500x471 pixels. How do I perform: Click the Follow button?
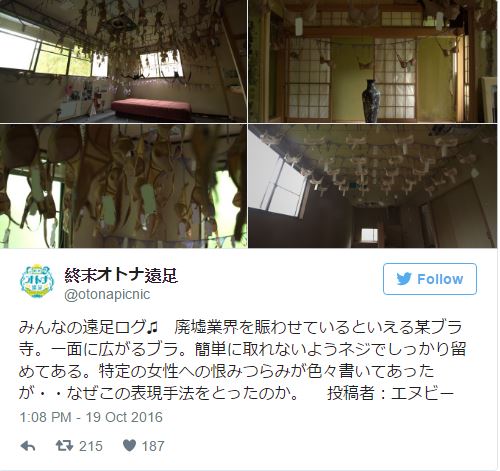pyautogui.click(x=430, y=279)
